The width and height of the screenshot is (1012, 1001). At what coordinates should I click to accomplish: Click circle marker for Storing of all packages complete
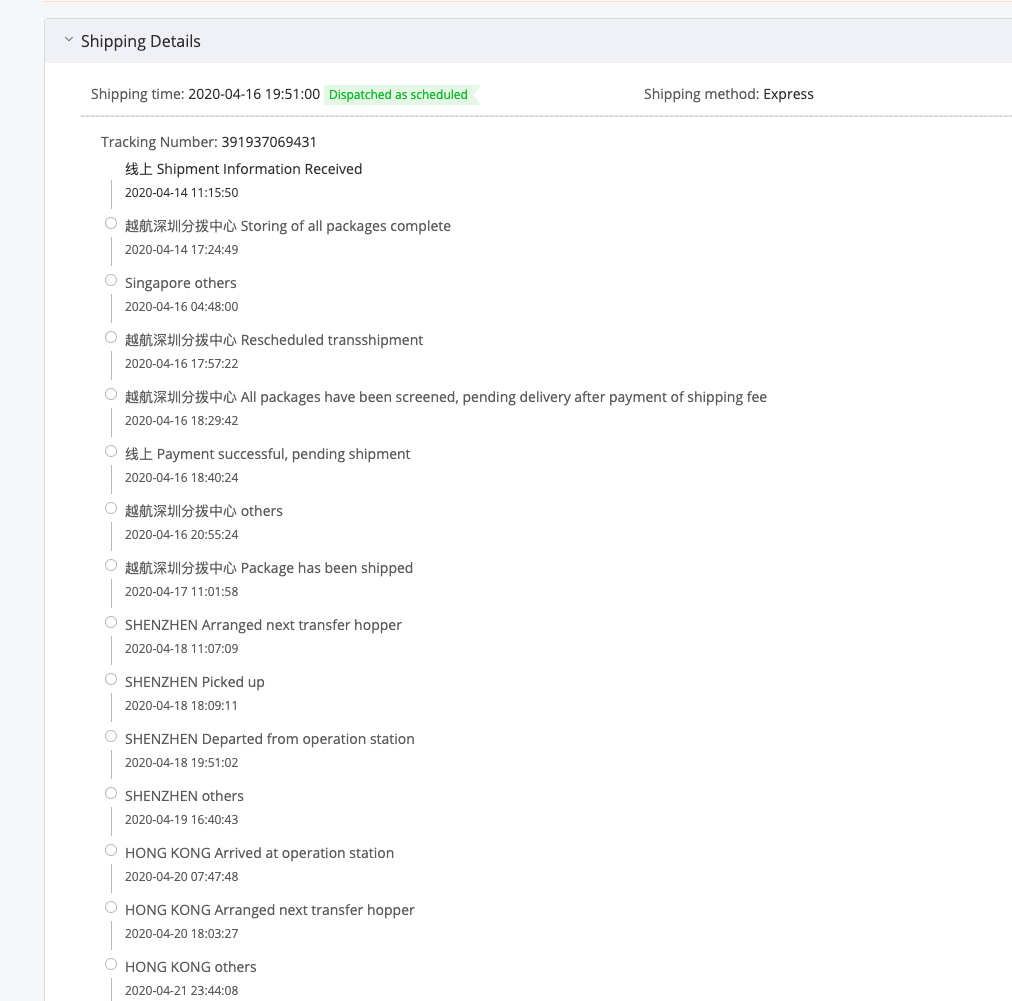click(x=111, y=223)
